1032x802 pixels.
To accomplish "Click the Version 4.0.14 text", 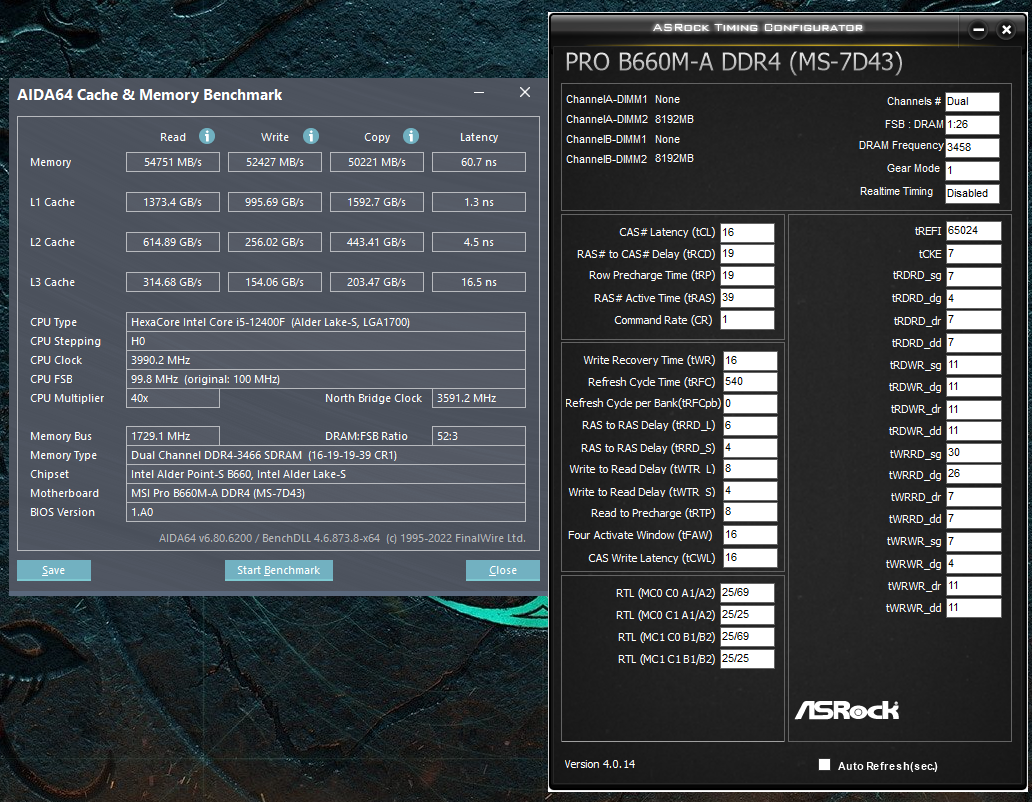I will [600, 764].
